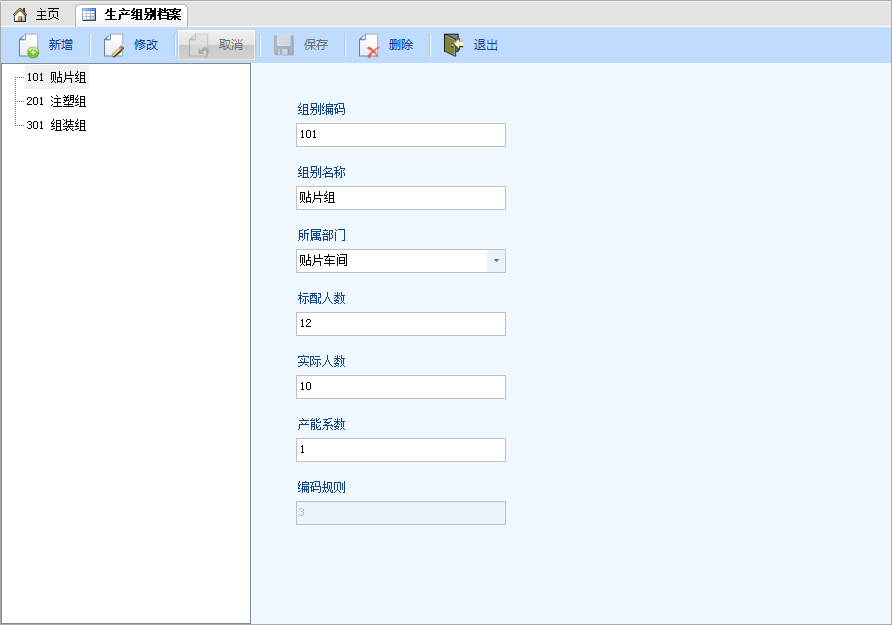
Task: Select tree node 201 注塑组
Action: 56,101
